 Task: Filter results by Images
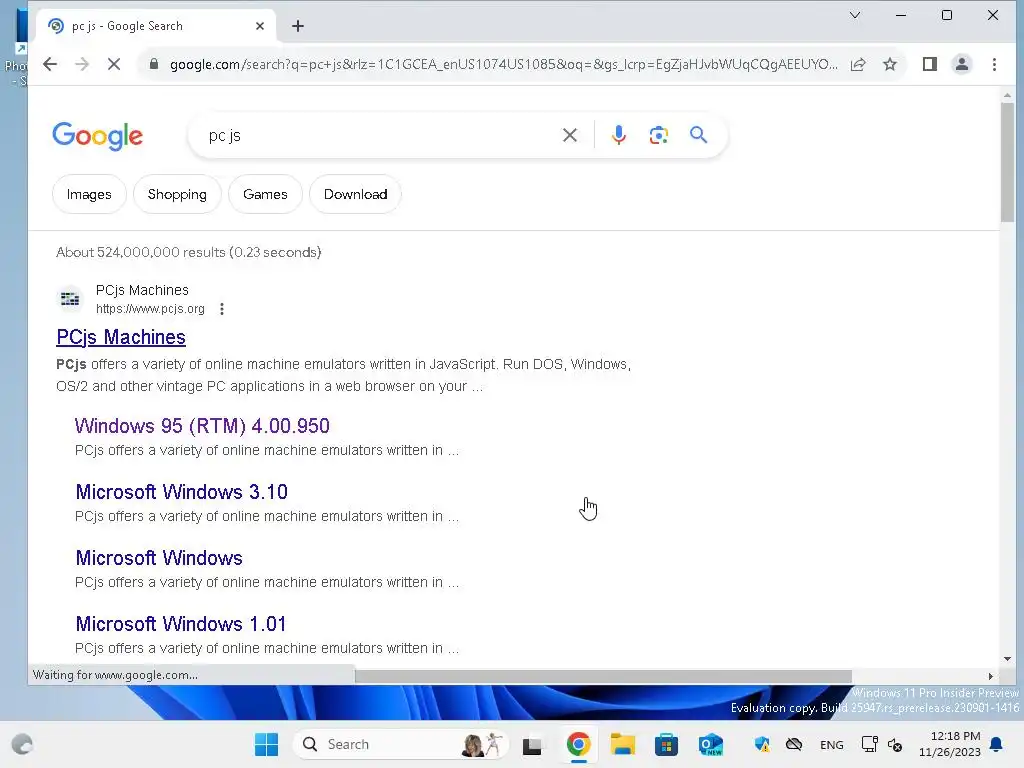pos(89,194)
